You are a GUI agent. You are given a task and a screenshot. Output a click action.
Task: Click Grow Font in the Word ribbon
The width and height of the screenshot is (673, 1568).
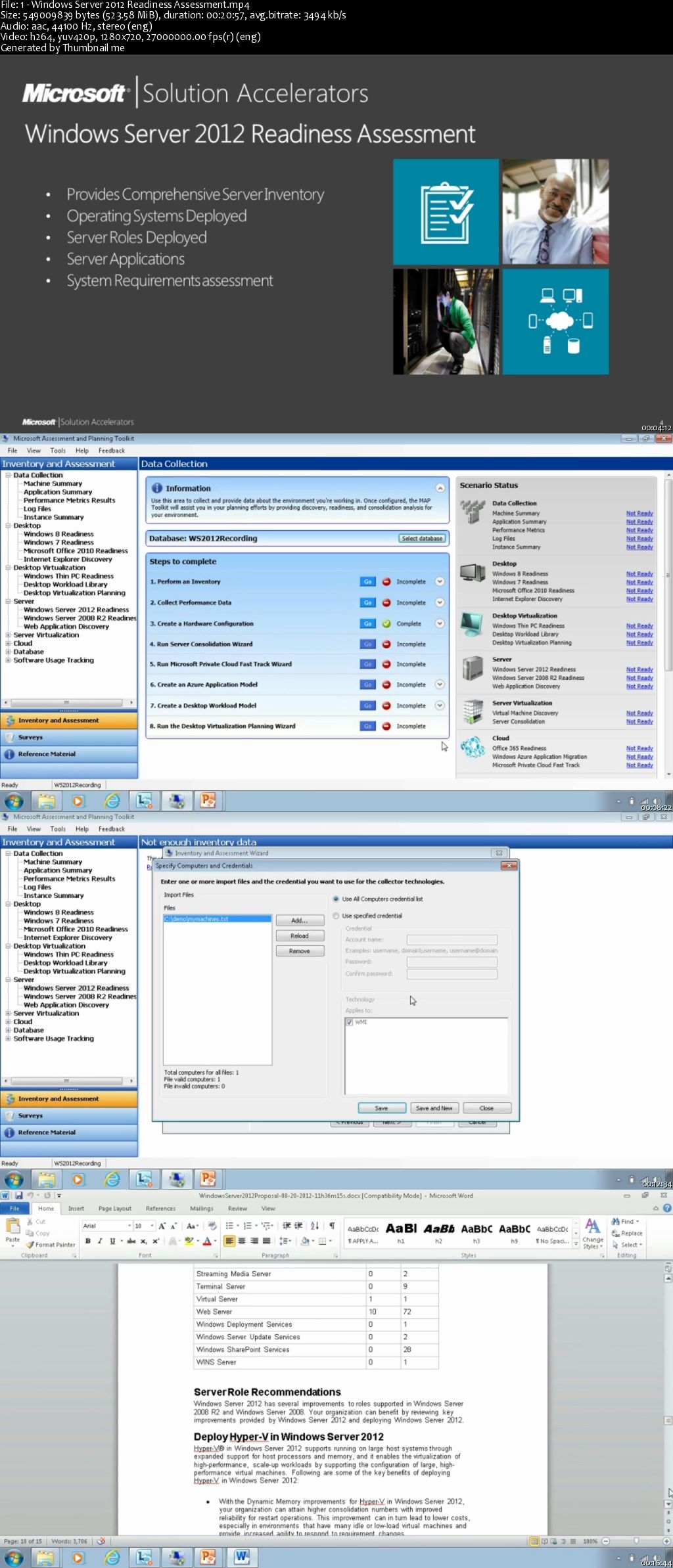162,1226
